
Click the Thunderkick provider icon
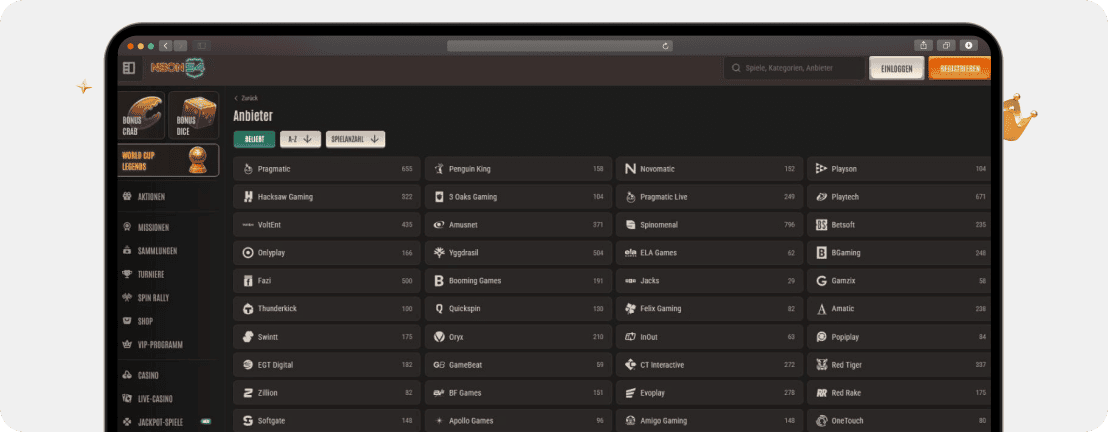248,309
